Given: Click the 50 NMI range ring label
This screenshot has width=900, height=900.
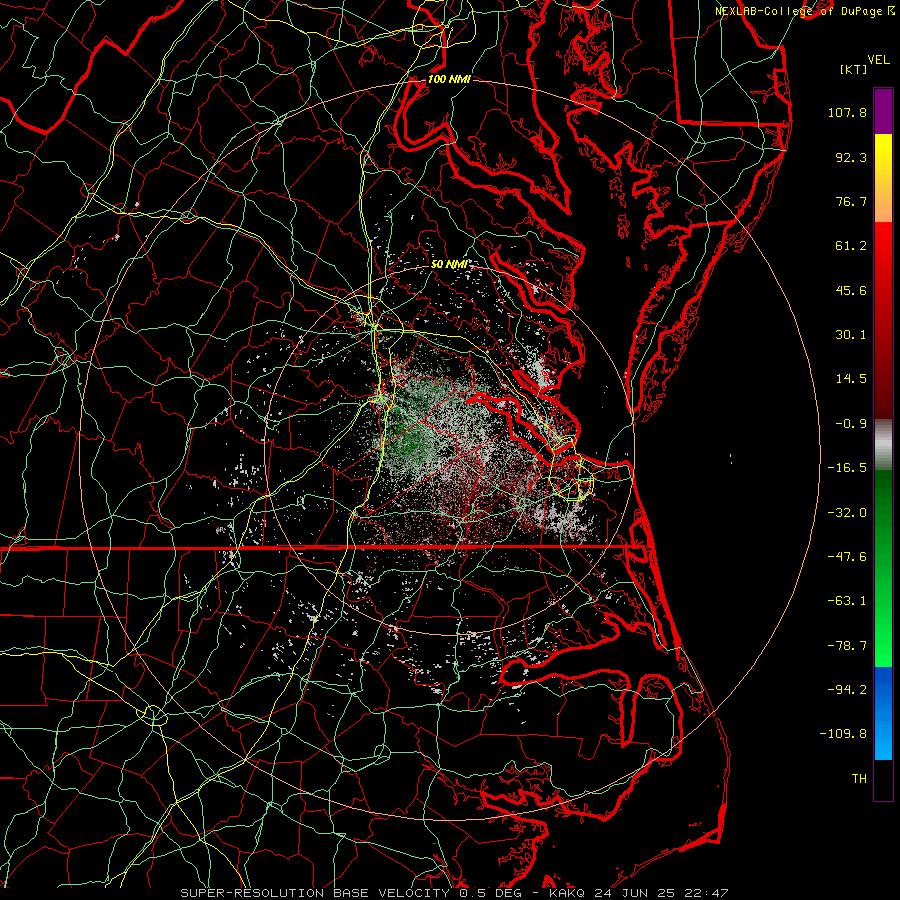Looking at the screenshot, I should 449,264.
